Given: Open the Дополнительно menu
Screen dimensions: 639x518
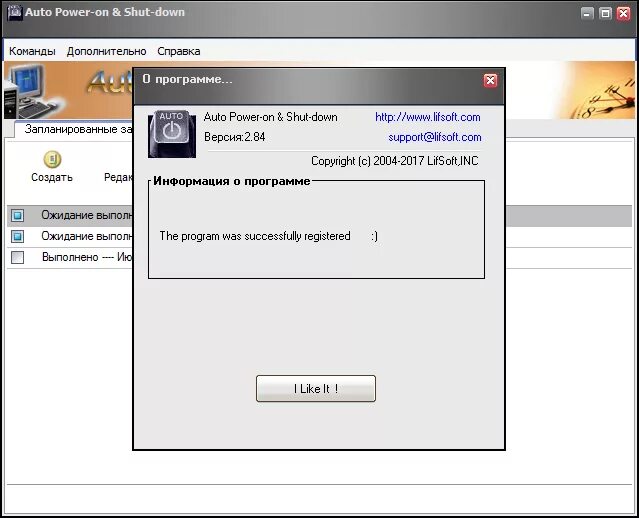Looking at the screenshot, I should point(106,51).
